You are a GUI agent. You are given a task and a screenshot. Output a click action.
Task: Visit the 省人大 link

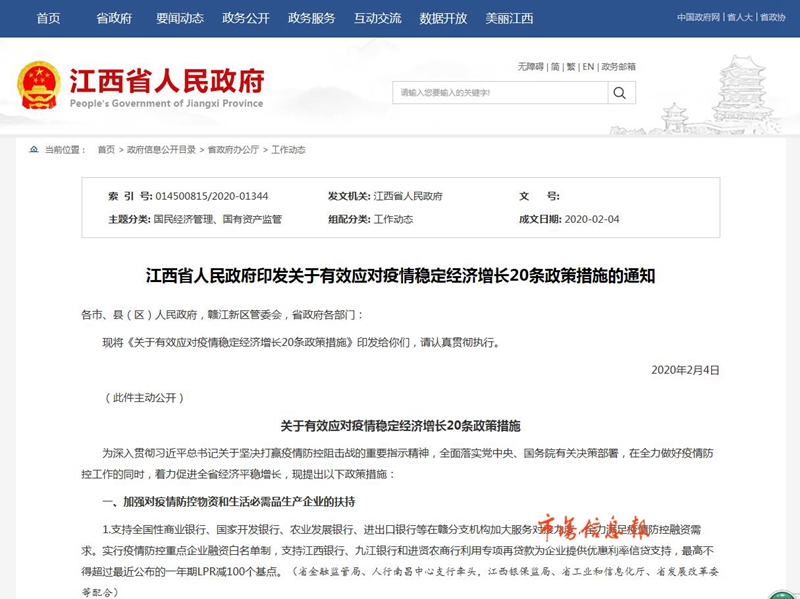[x=740, y=17]
